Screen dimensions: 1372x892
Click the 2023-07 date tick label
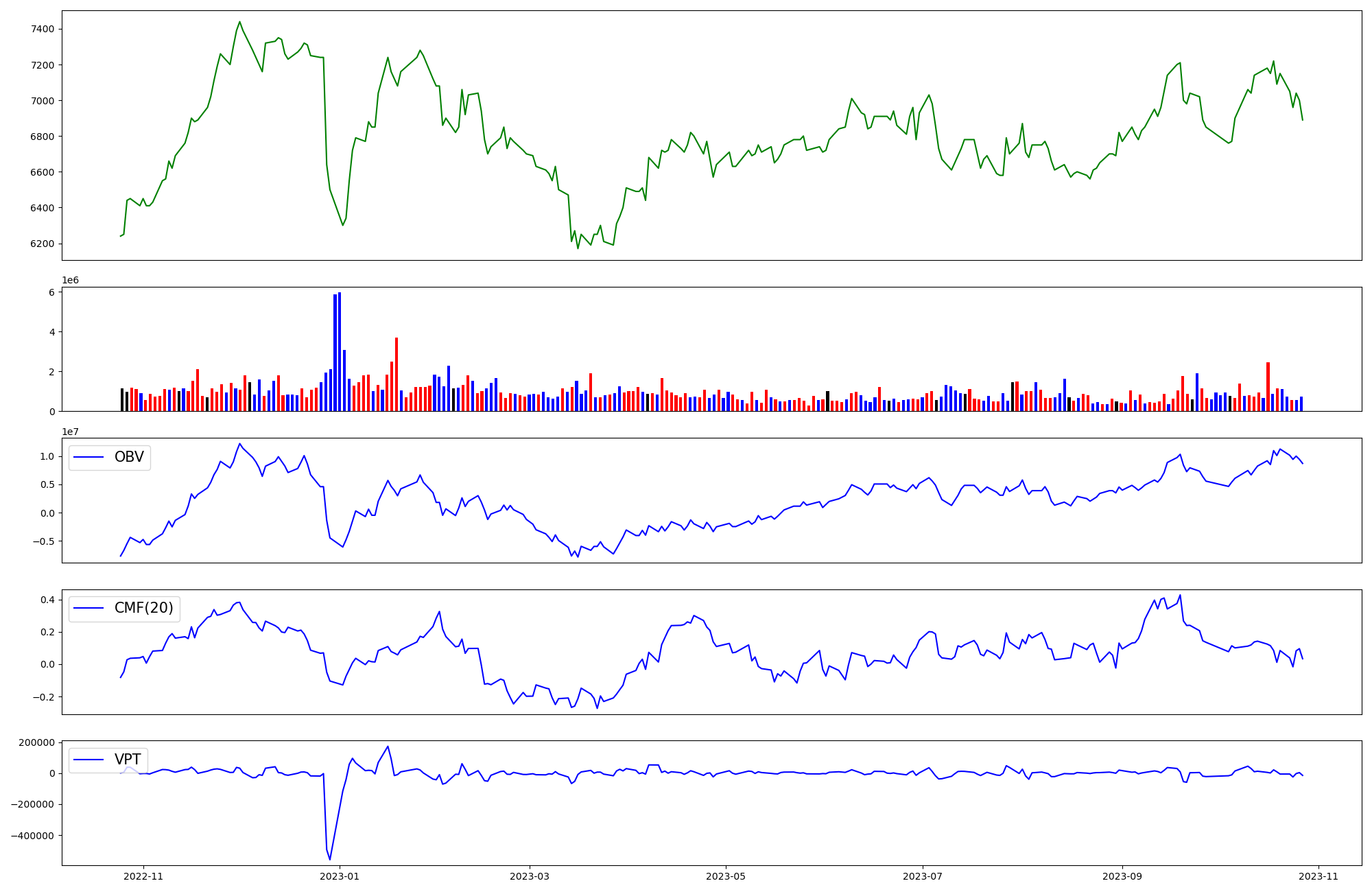(922, 876)
